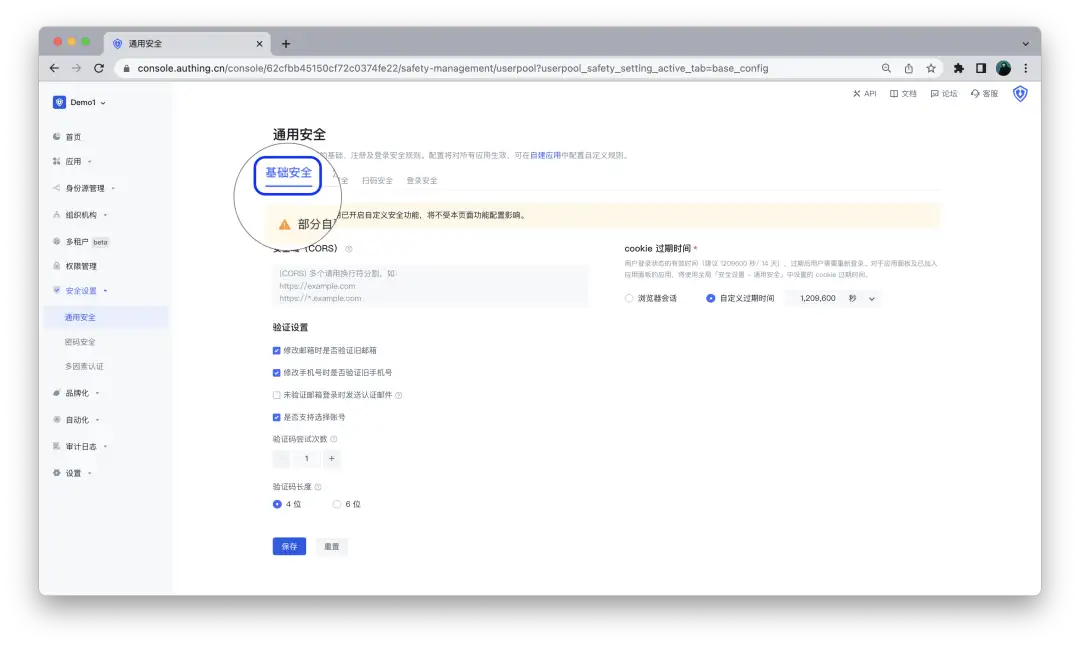This screenshot has height=647, width=1080.
Task: Click the Authing shield logo at top right
Action: (1020, 94)
